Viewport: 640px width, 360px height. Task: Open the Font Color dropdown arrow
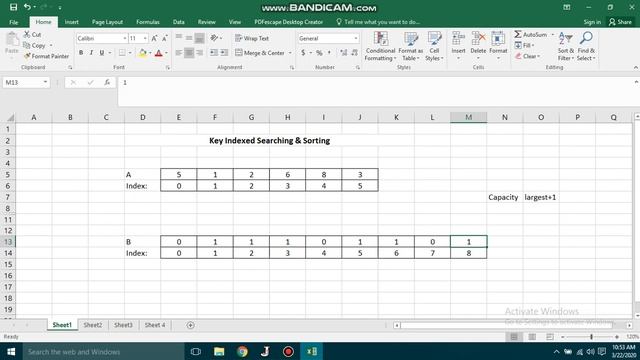pyautogui.click(x=167, y=53)
